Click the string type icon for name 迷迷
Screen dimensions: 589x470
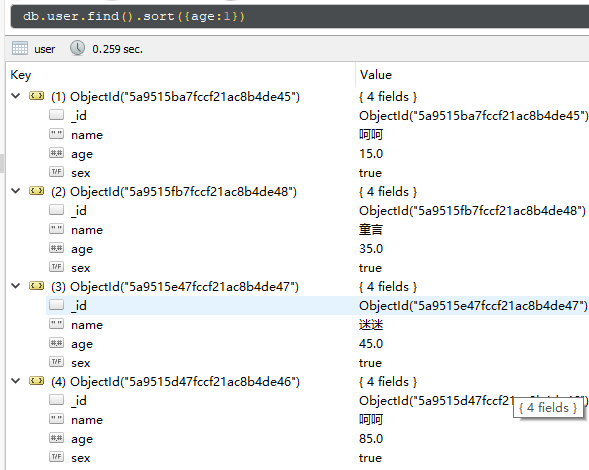click(56, 324)
